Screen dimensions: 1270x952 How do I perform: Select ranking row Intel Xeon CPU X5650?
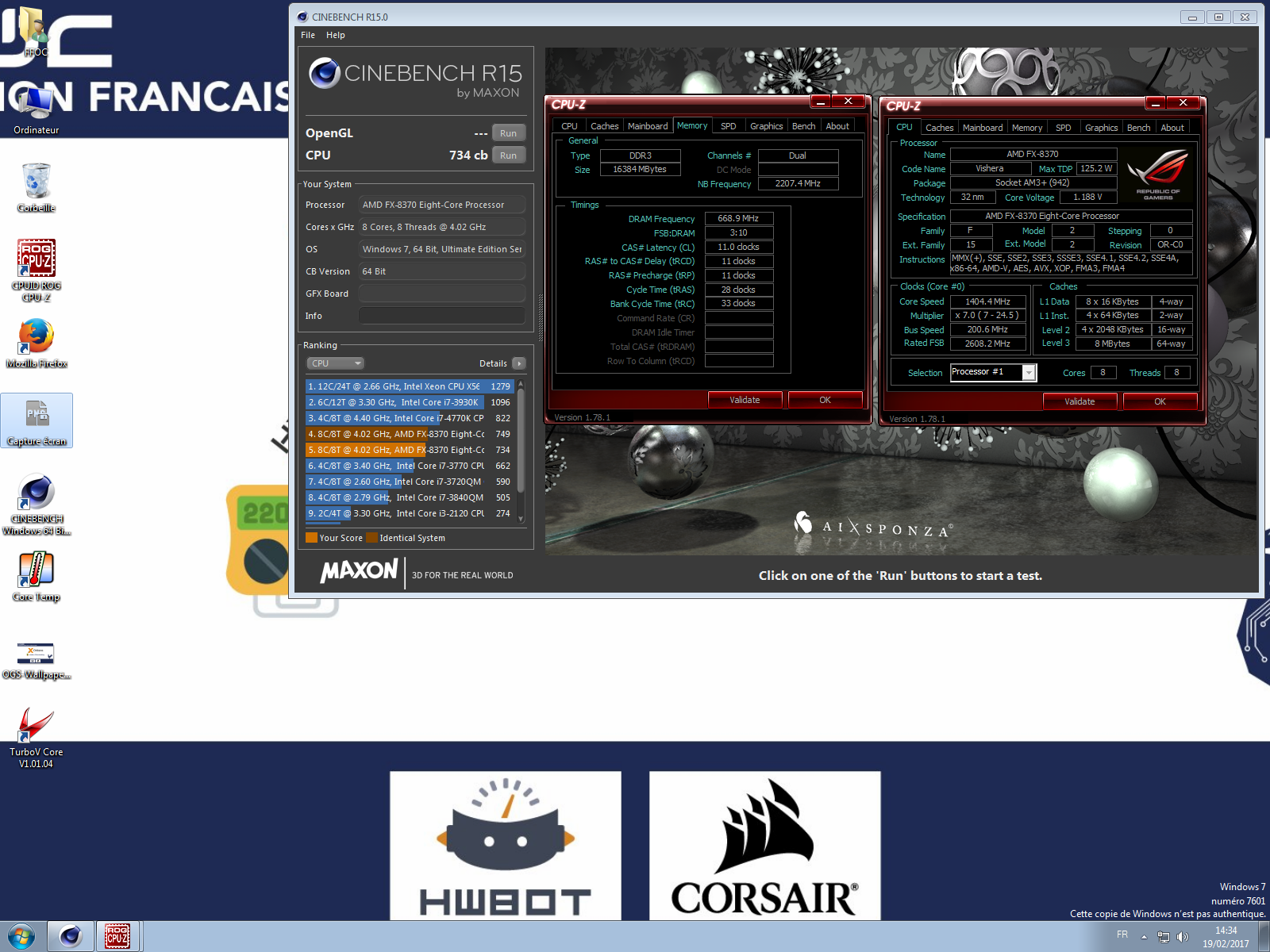pos(410,386)
